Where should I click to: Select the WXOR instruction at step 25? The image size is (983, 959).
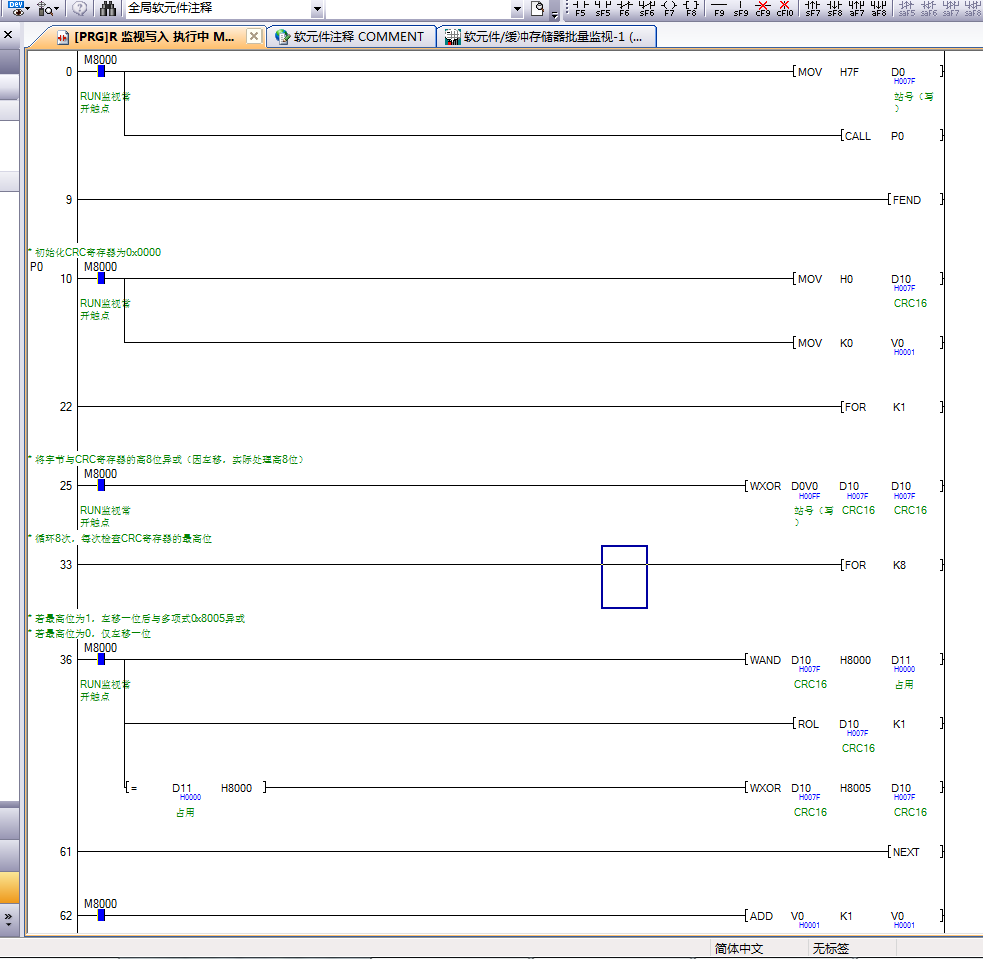coord(765,486)
